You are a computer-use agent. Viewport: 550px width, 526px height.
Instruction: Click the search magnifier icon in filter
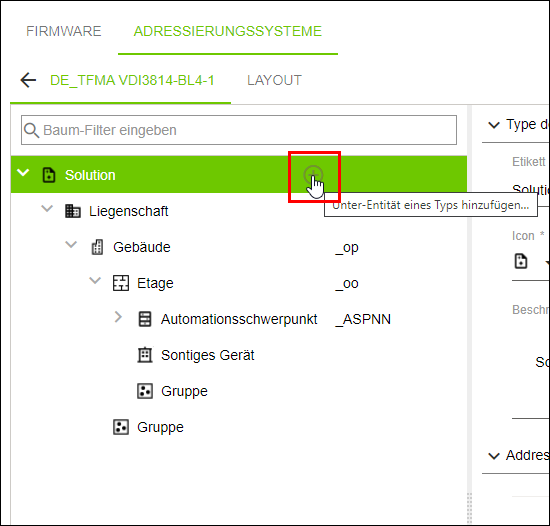pyautogui.click(x=32, y=130)
